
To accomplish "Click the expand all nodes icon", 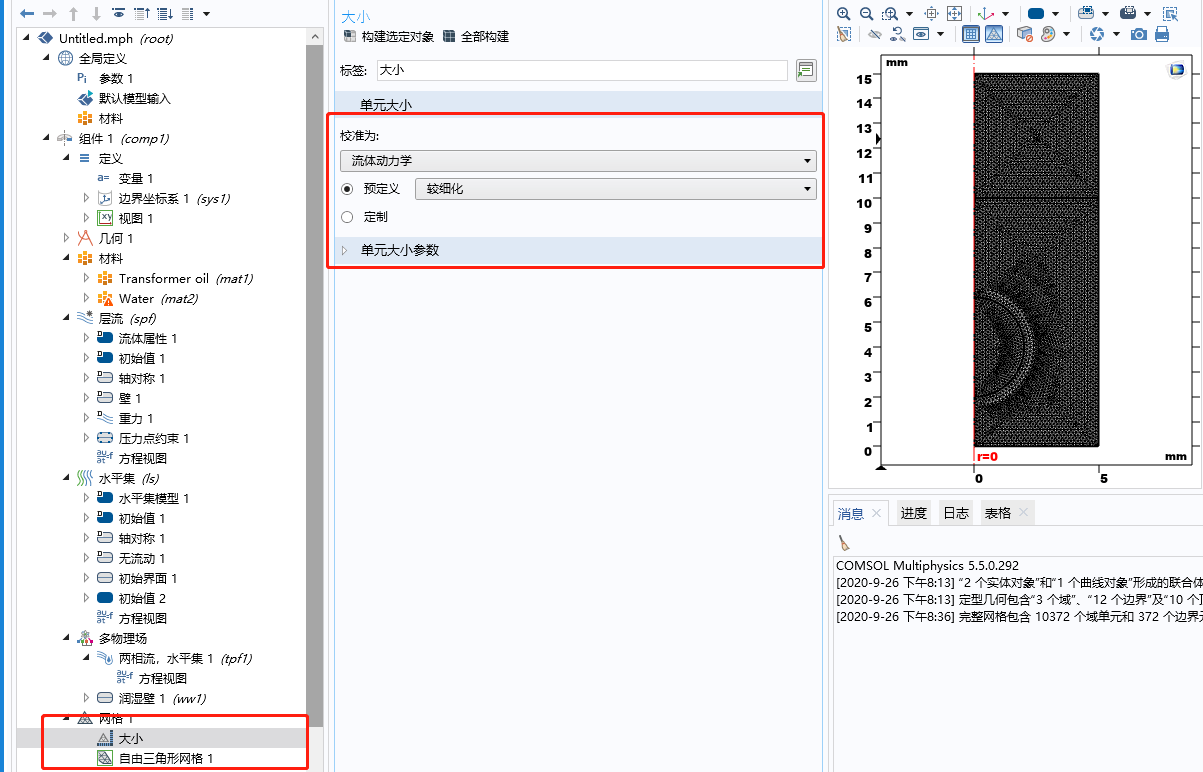I will point(164,14).
